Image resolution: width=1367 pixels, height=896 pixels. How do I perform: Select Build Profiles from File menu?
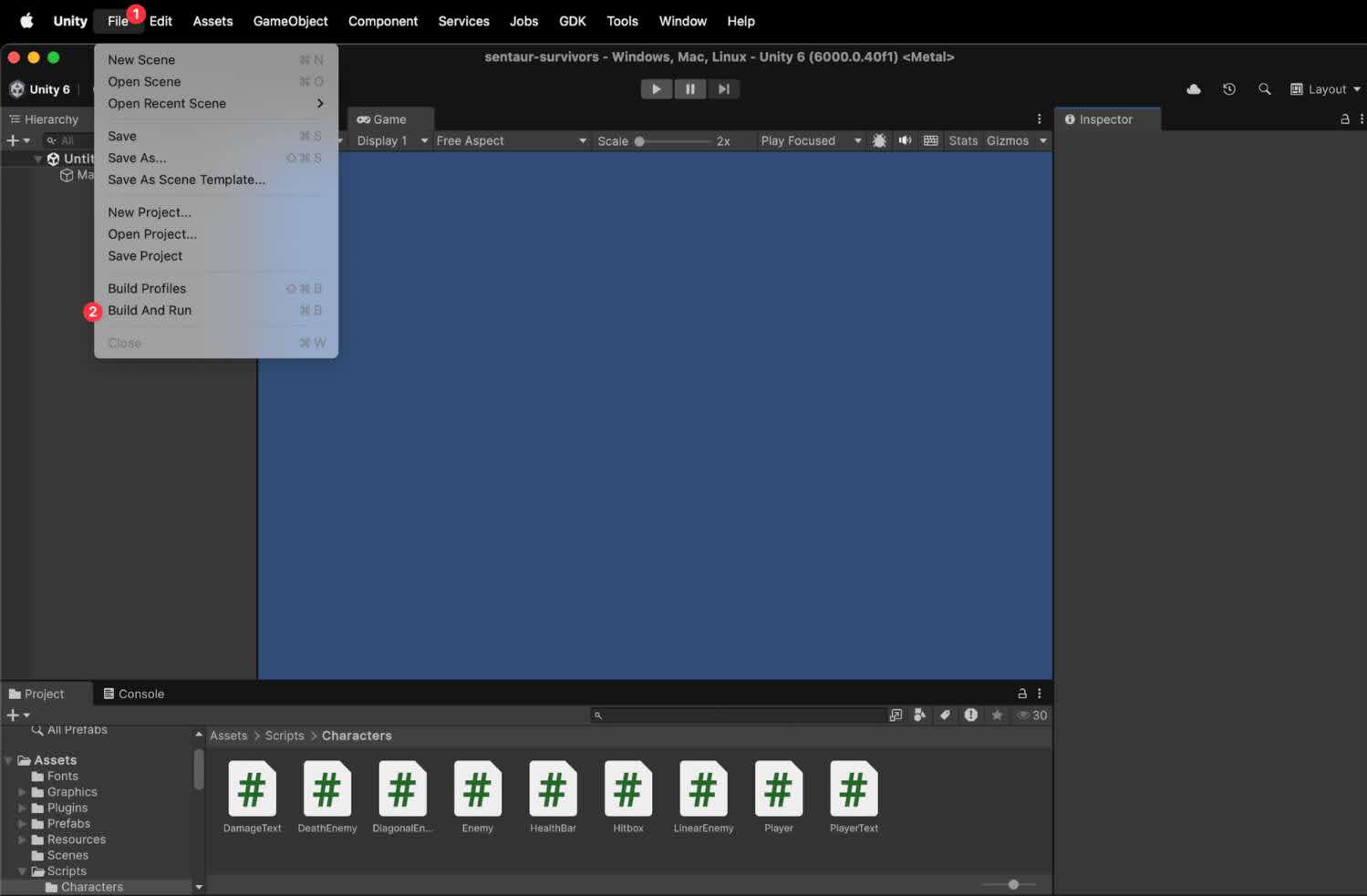tap(216, 288)
